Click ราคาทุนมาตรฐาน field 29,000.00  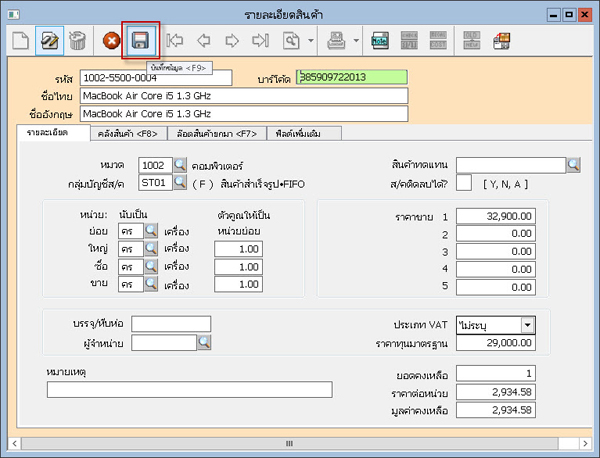point(496,343)
